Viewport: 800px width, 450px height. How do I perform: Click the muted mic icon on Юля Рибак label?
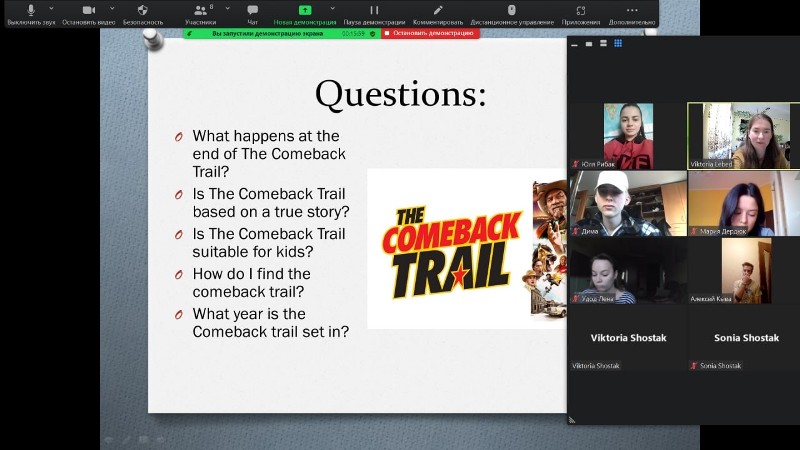(576, 164)
